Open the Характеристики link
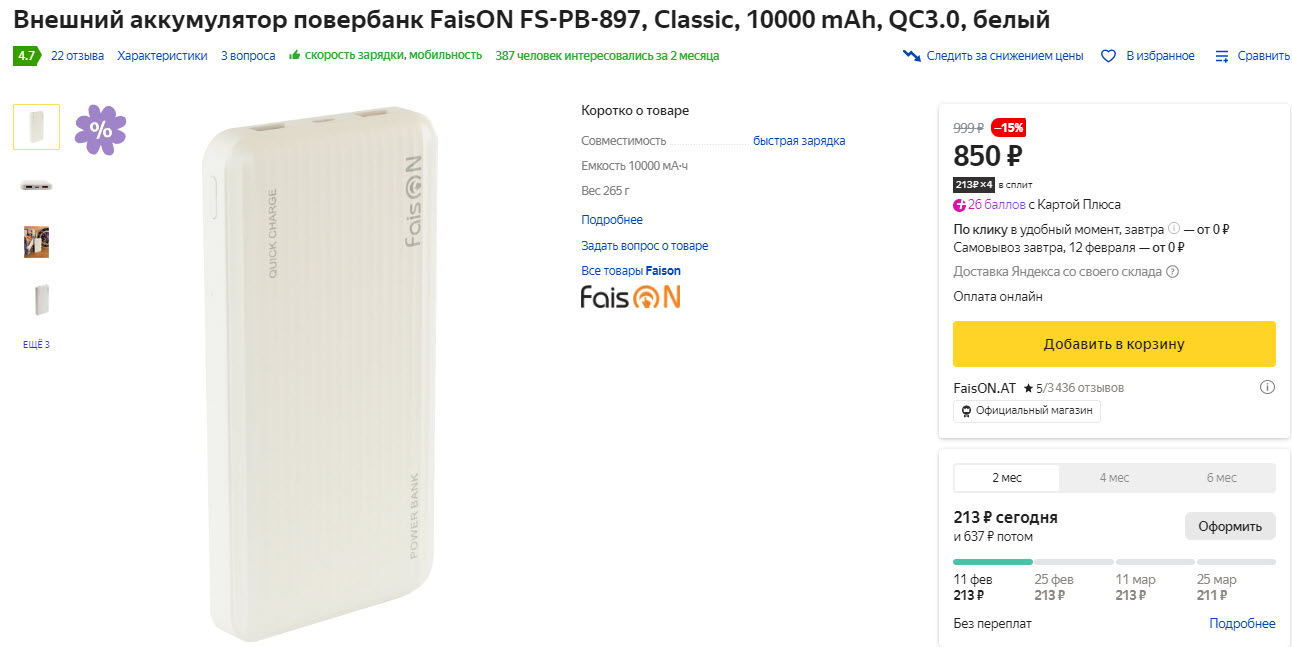 [x=162, y=56]
